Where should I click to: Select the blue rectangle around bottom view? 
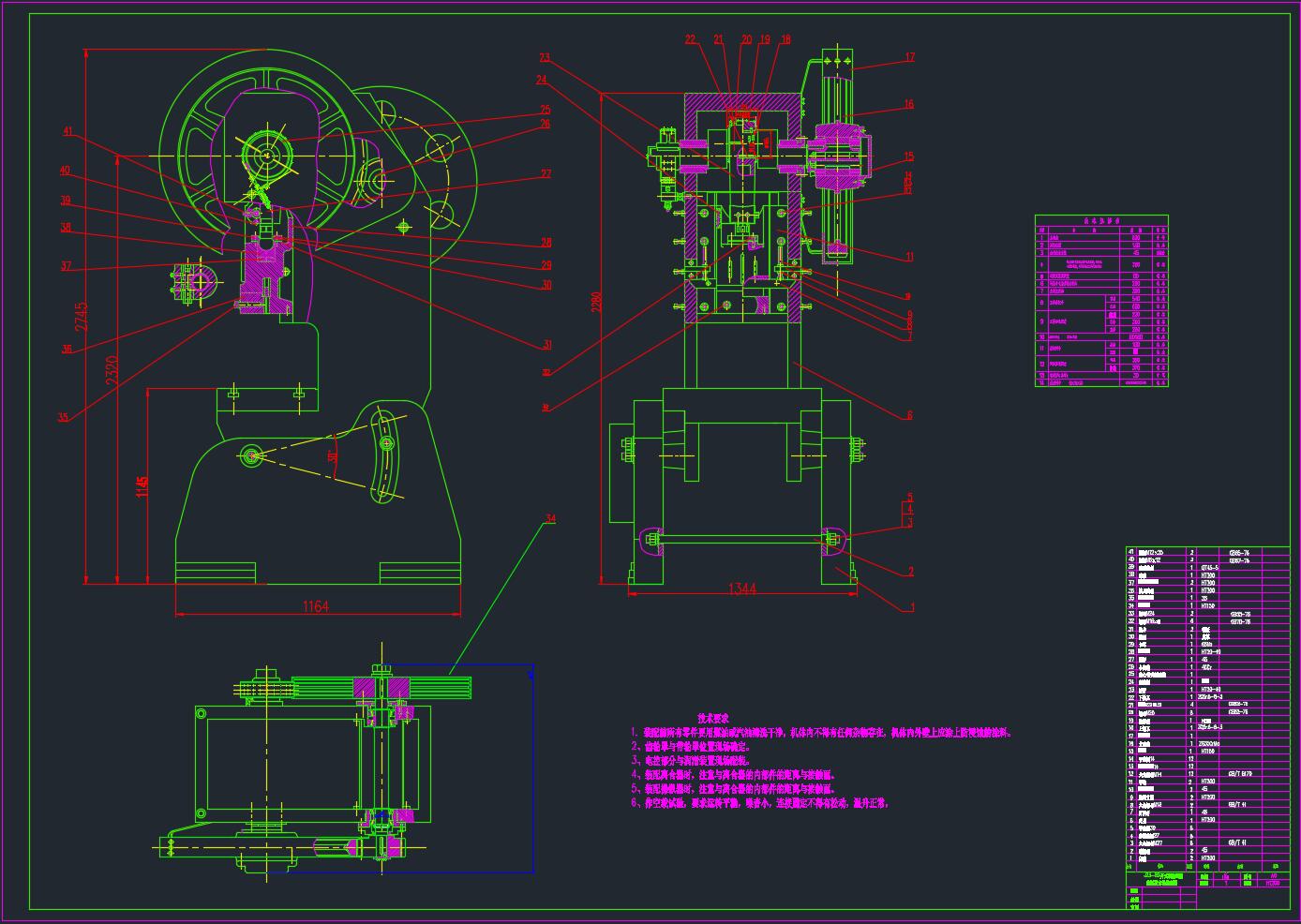[533, 768]
